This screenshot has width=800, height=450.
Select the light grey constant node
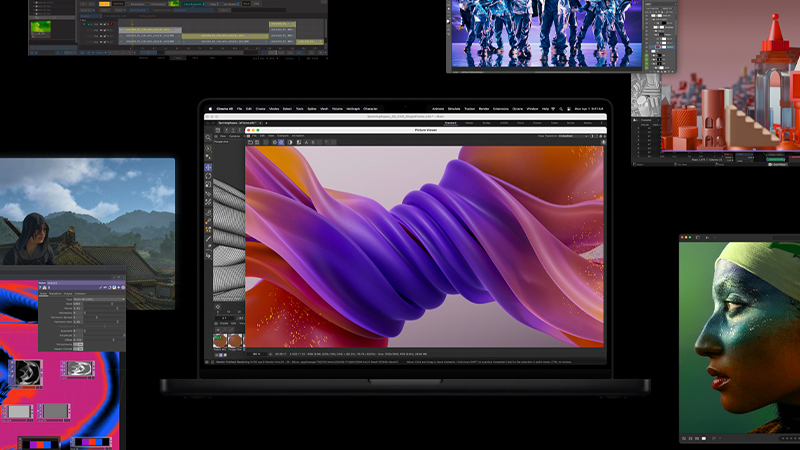tap(18, 411)
